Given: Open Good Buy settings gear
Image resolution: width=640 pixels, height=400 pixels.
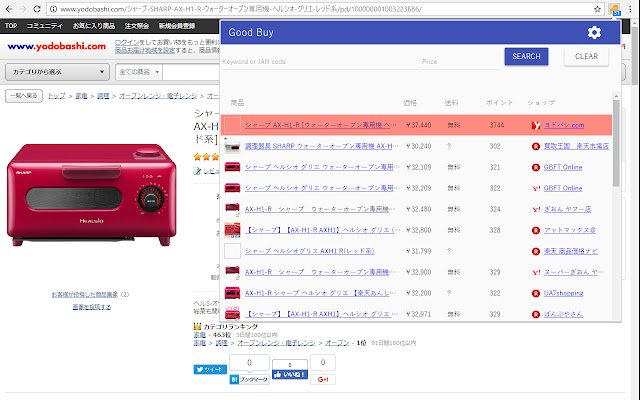Looking at the screenshot, I should point(594,32).
